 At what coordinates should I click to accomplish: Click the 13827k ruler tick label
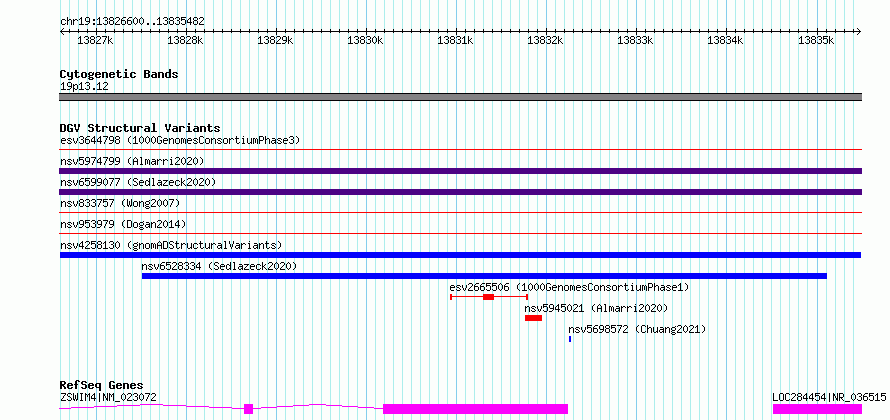95,40
